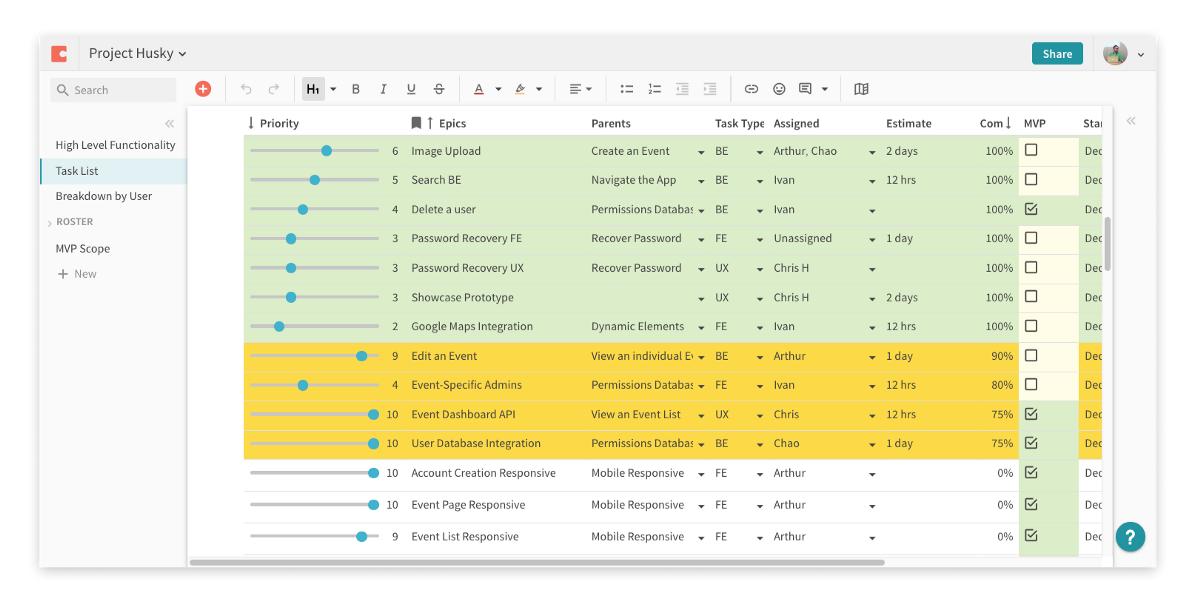The image size is (1200, 615).
Task: Set the highlight color
Action: click(520, 89)
